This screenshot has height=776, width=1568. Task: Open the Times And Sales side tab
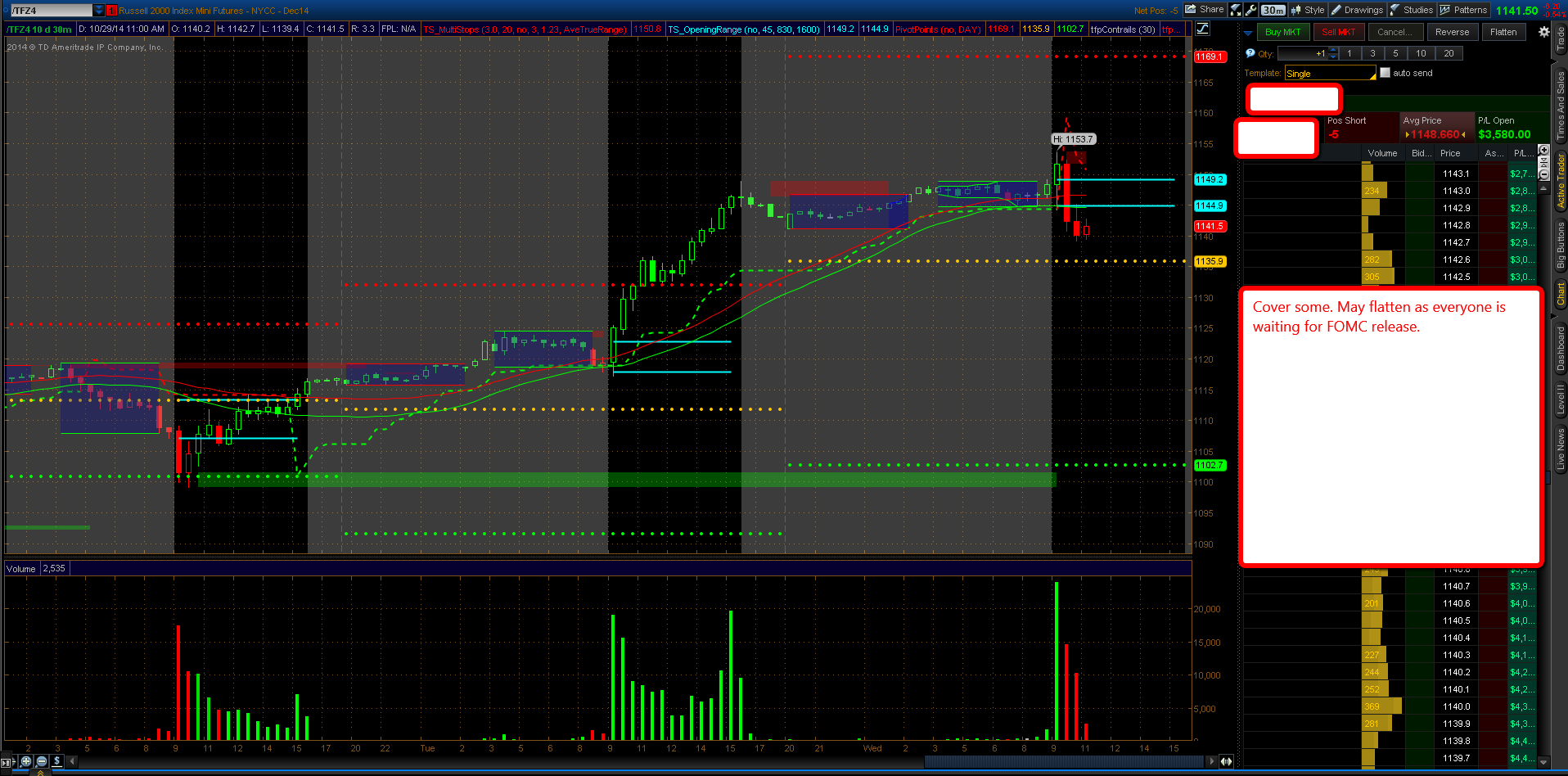click(x=1560, y=105)
